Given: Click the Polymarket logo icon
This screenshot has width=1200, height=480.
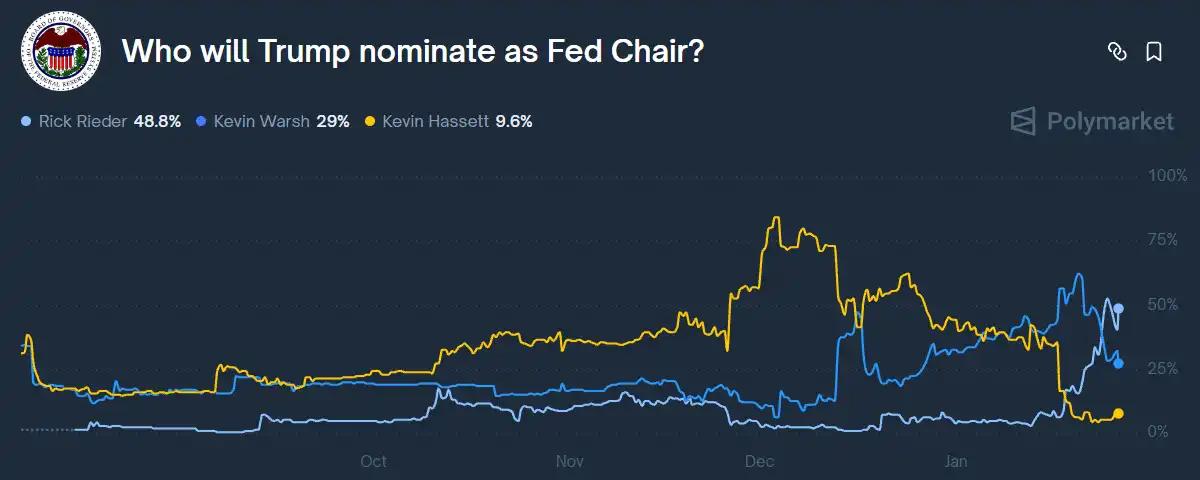Looking at the screenshot, I should 1023,122.
